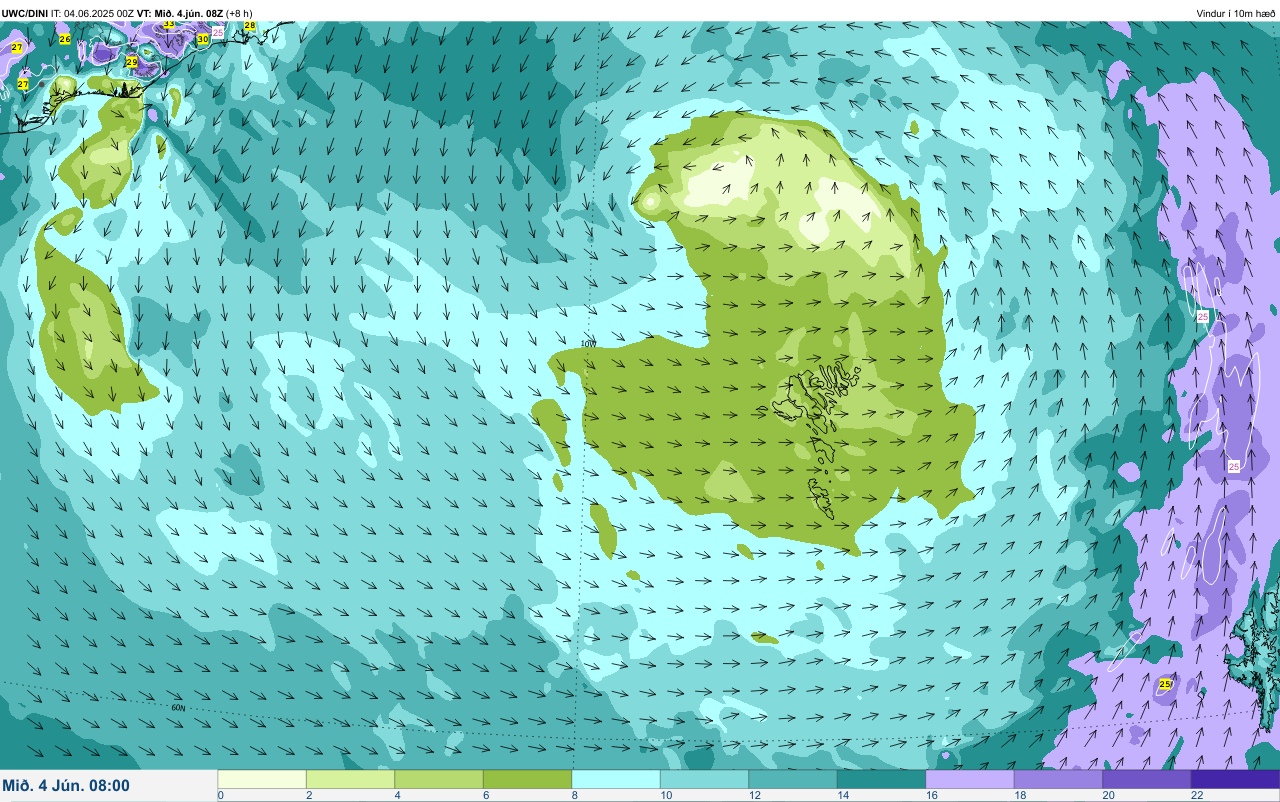Image resolution: width=1280 pixels, height=802 pixels.
Task: Click legend scale value '16'
Action: [932, 795]
